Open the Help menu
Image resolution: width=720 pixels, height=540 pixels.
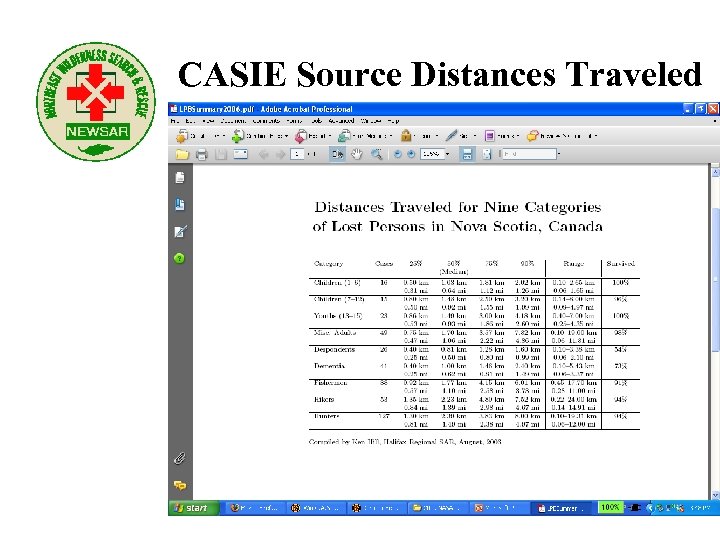click(x=393, y=121)
